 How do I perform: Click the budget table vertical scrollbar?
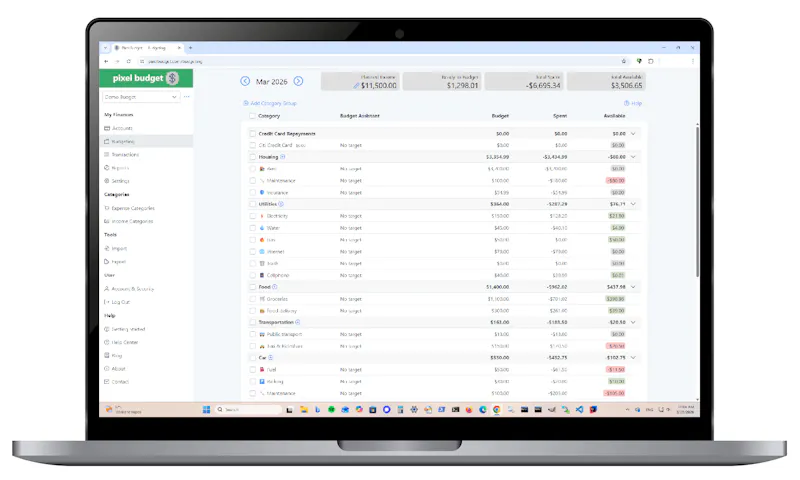[697, 201]
